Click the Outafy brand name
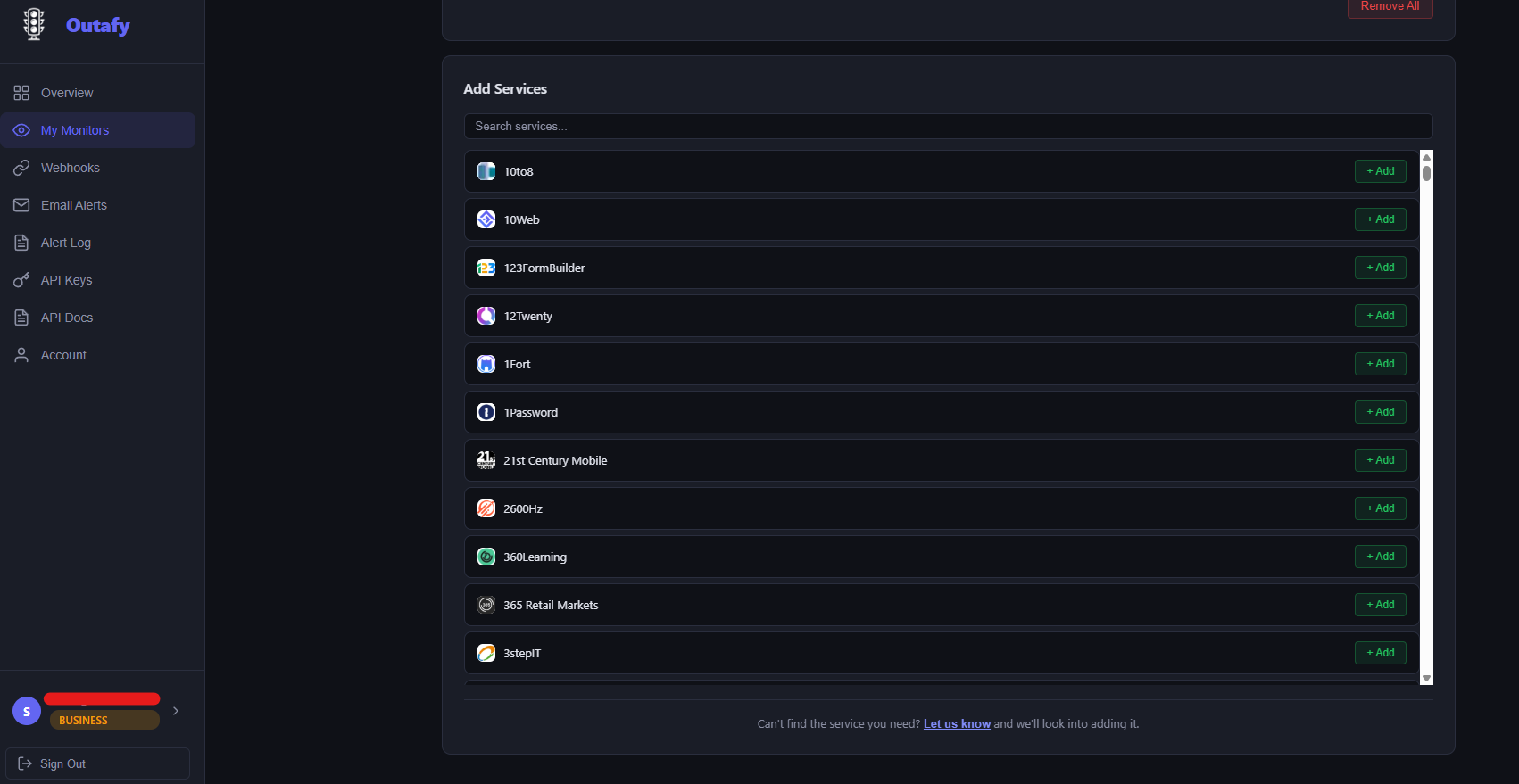This screenshot has height=784, width=1519. (98, 25)
